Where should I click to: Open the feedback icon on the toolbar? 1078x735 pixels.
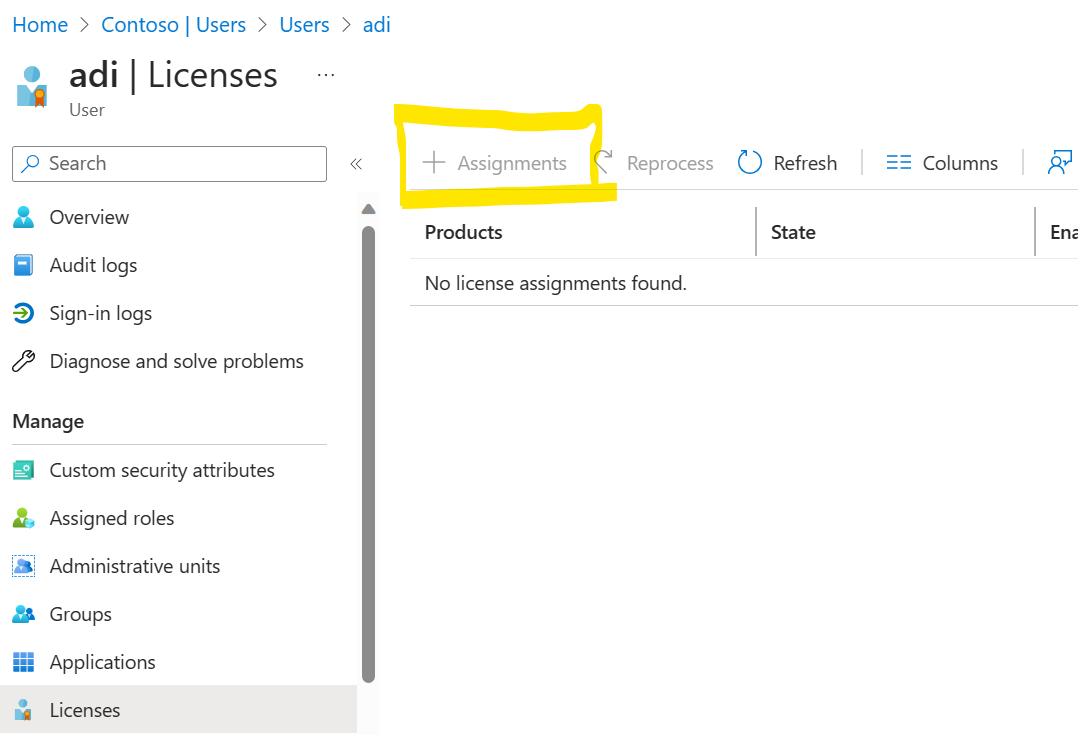[1060, 160]
